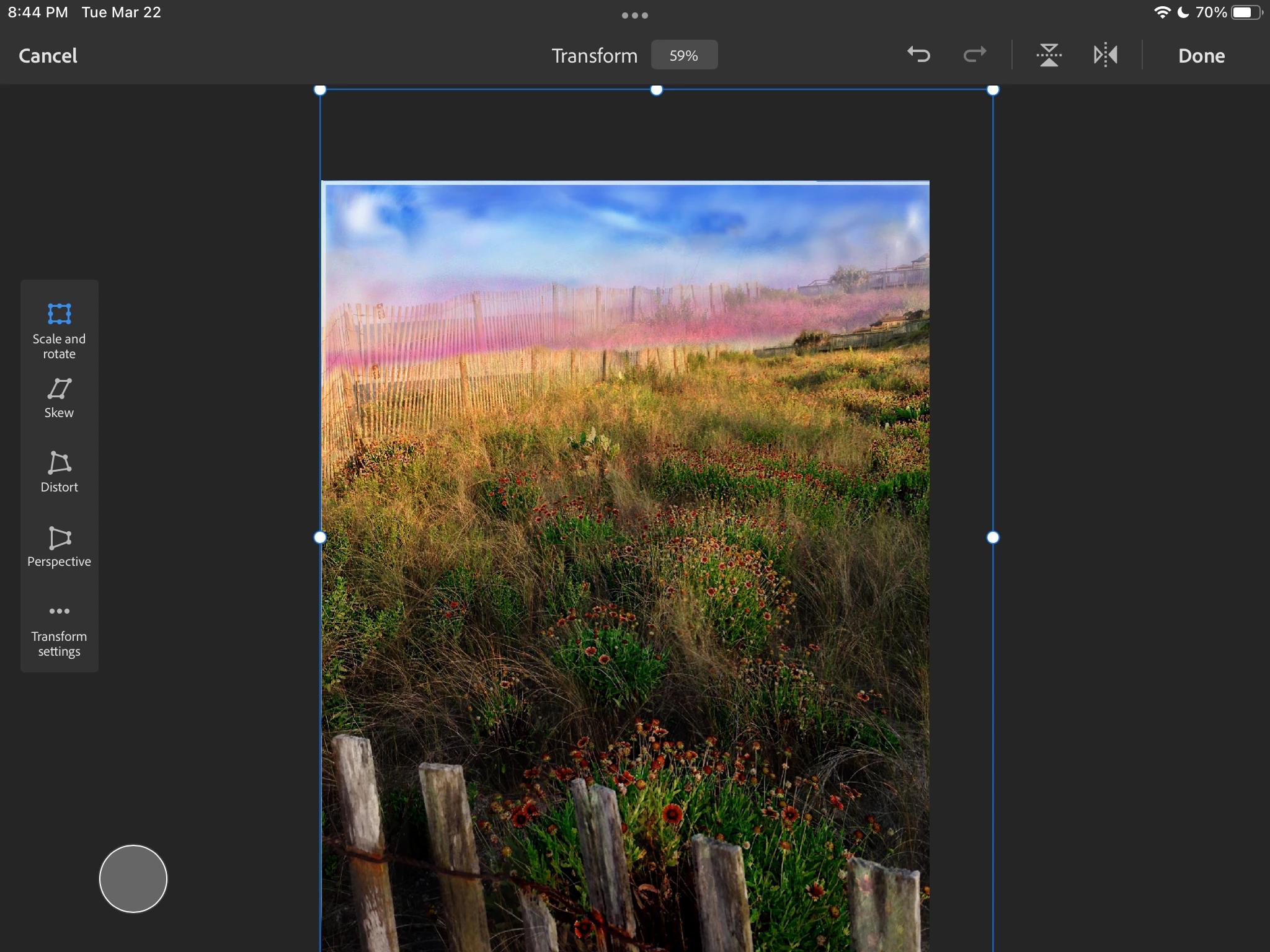Click the top-left corner transform handle
The image size is (1270, 952).
pyautogui.click(x=320, y=90)
